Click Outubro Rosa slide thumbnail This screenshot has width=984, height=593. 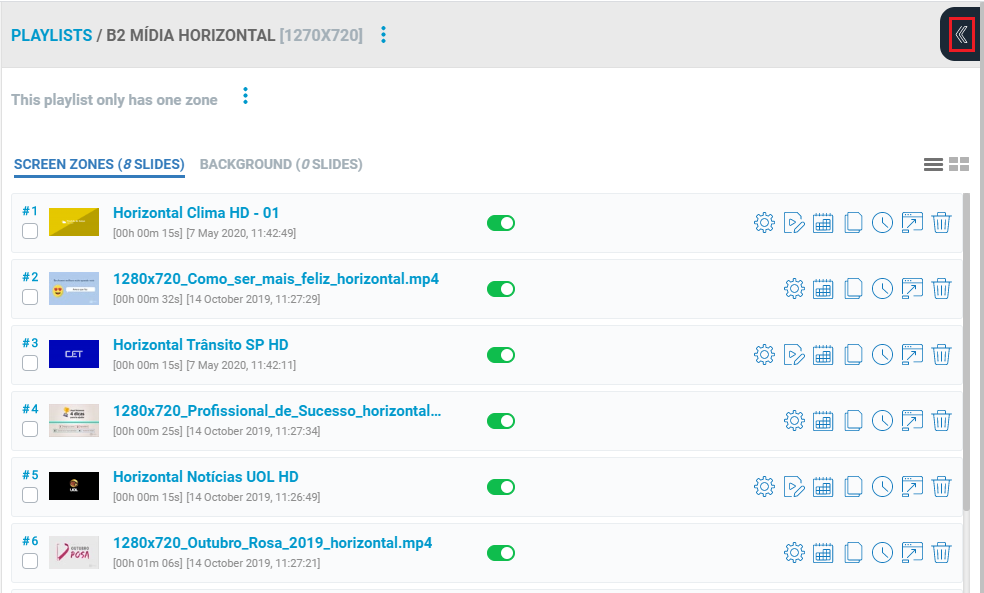(x=74, y=552)
